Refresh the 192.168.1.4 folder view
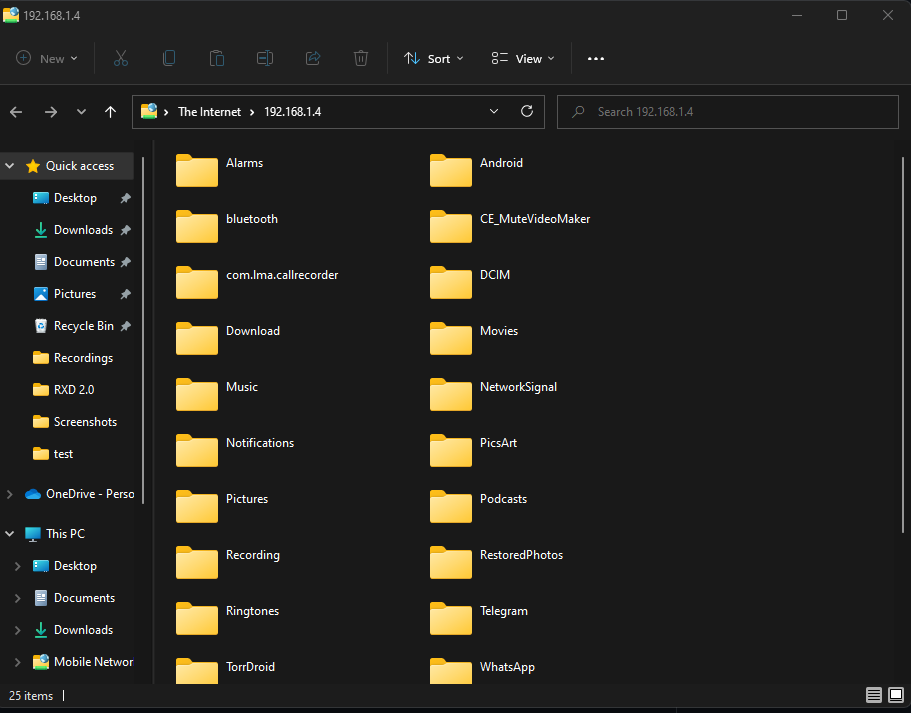Screen dimensions: 911x713 (x=527, y=112)
